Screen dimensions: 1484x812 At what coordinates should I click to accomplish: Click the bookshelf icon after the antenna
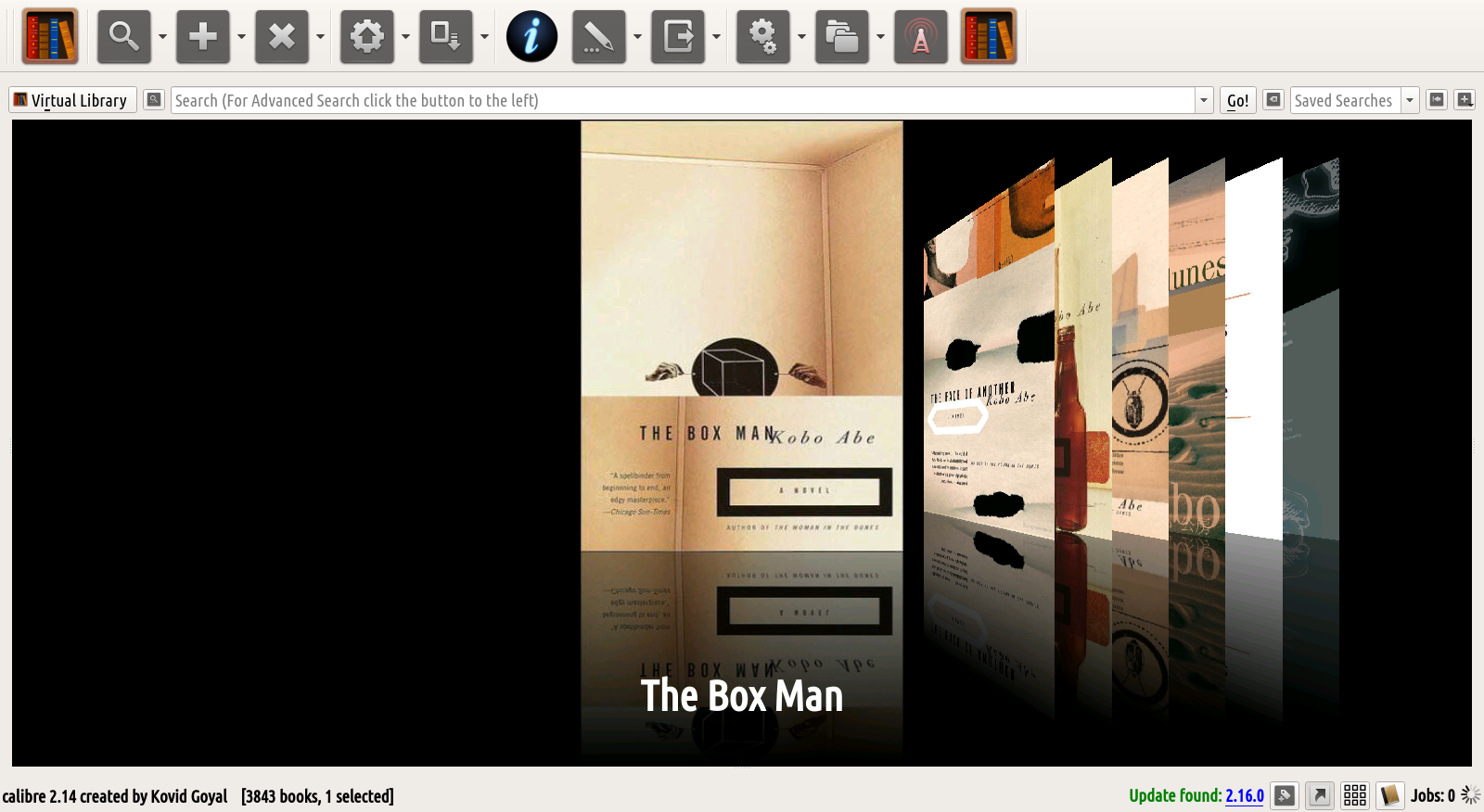989,37
